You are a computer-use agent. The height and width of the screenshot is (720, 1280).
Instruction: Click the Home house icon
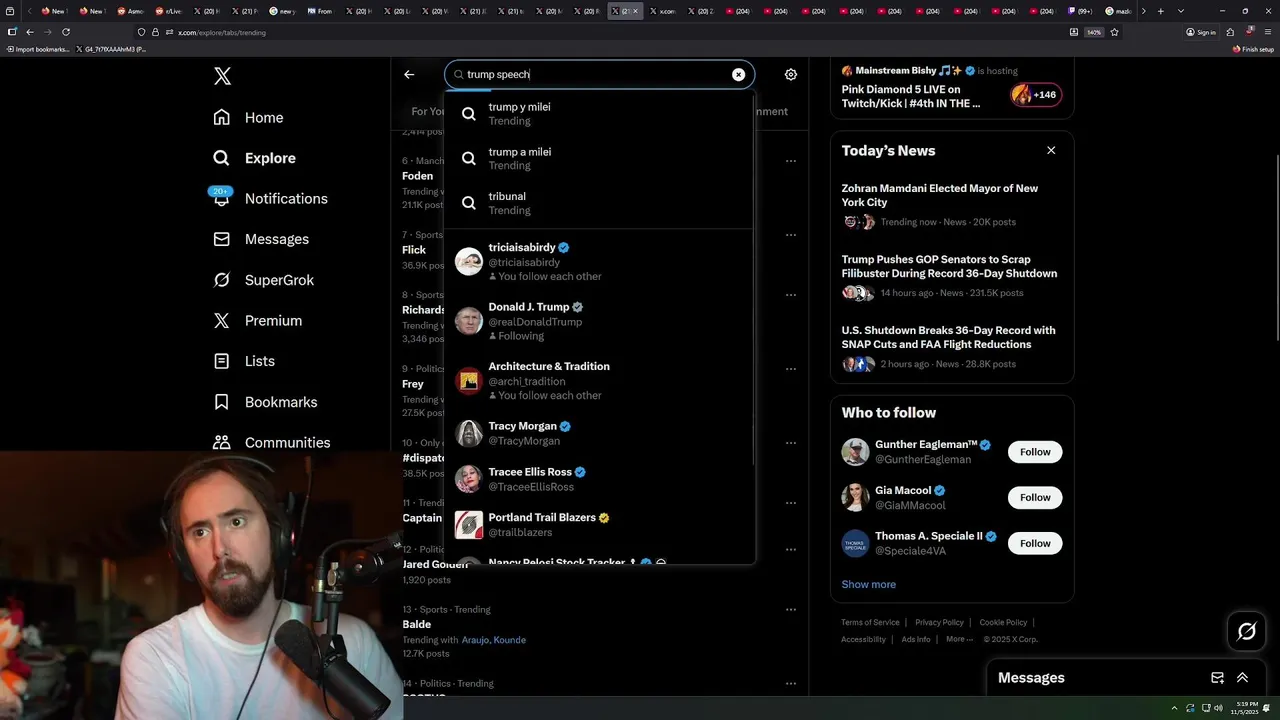pos(222,117)
